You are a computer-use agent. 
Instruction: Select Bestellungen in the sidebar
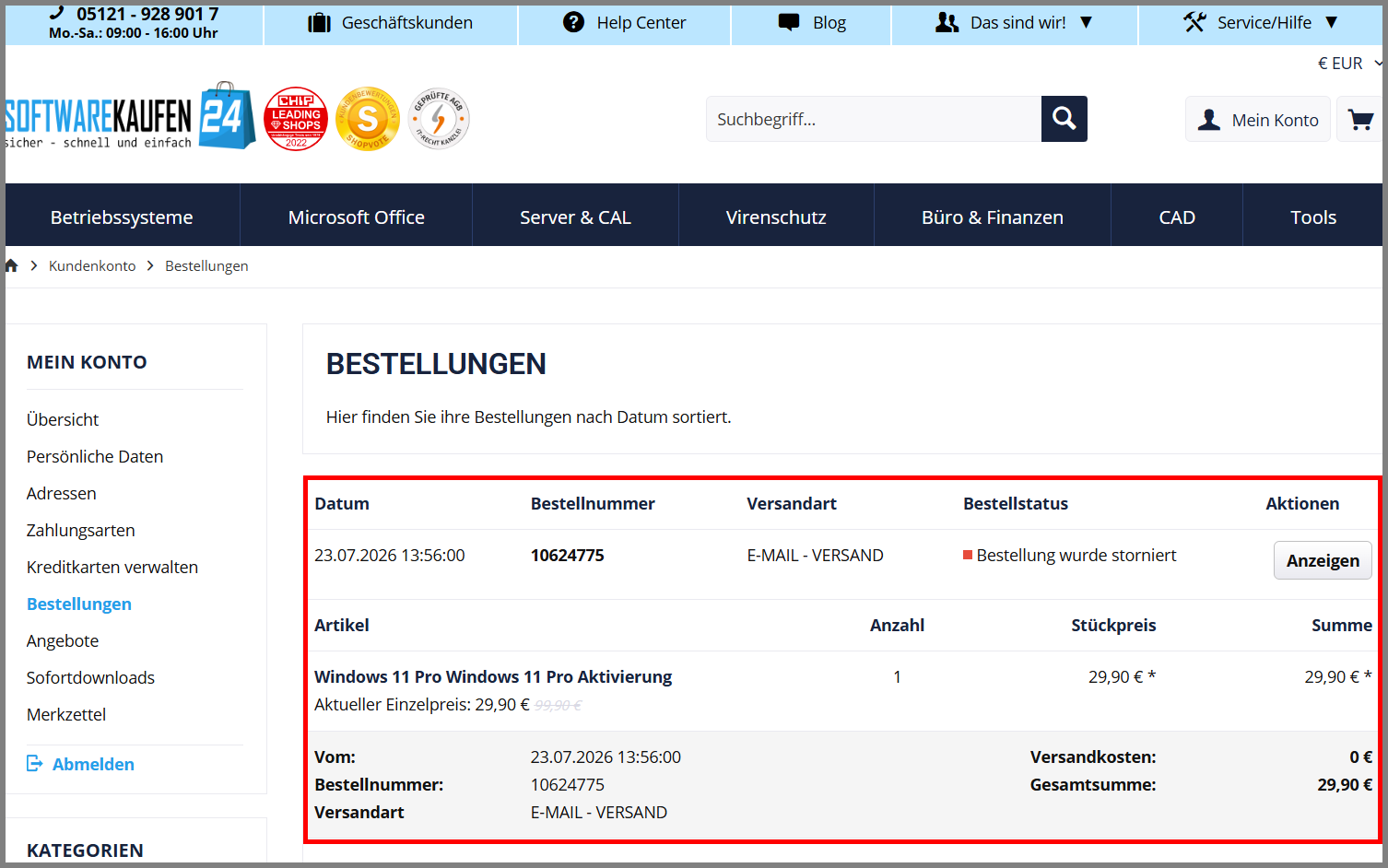pos(79,604)
